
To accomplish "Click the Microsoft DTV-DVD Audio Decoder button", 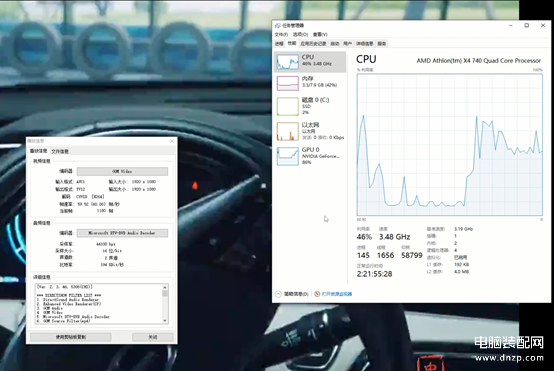I will (x=122, y=233).
